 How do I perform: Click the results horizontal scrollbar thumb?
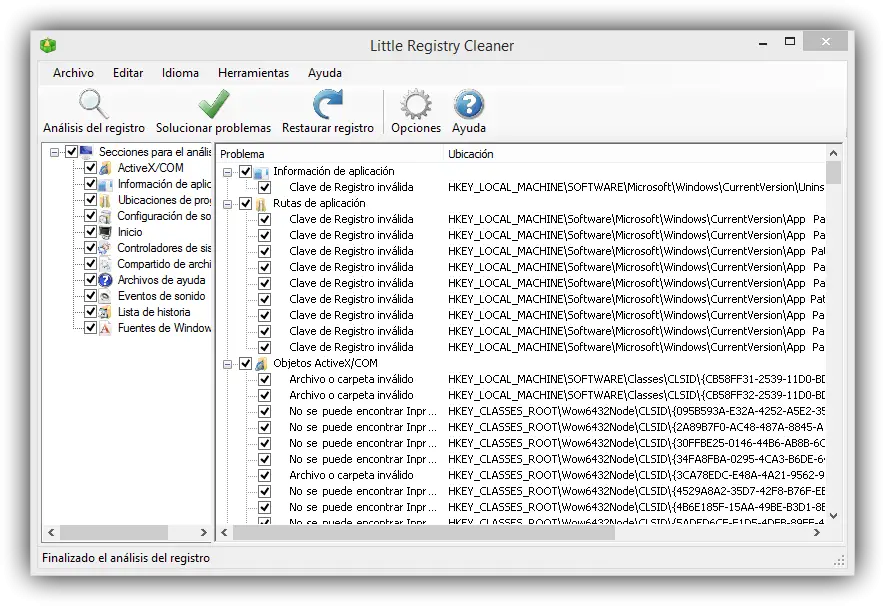tap(424, 532)
